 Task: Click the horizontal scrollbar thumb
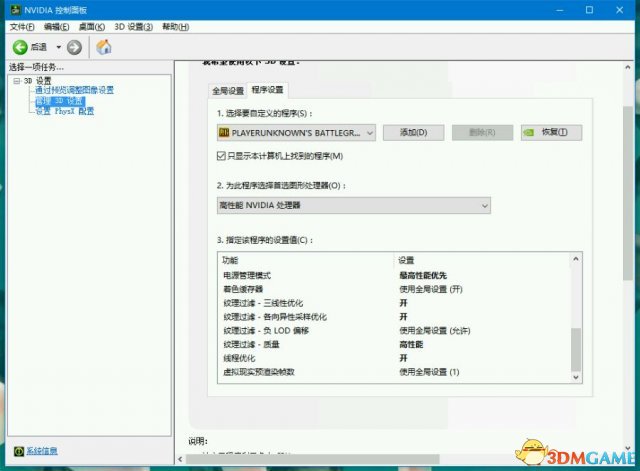[x=313, y=459]
